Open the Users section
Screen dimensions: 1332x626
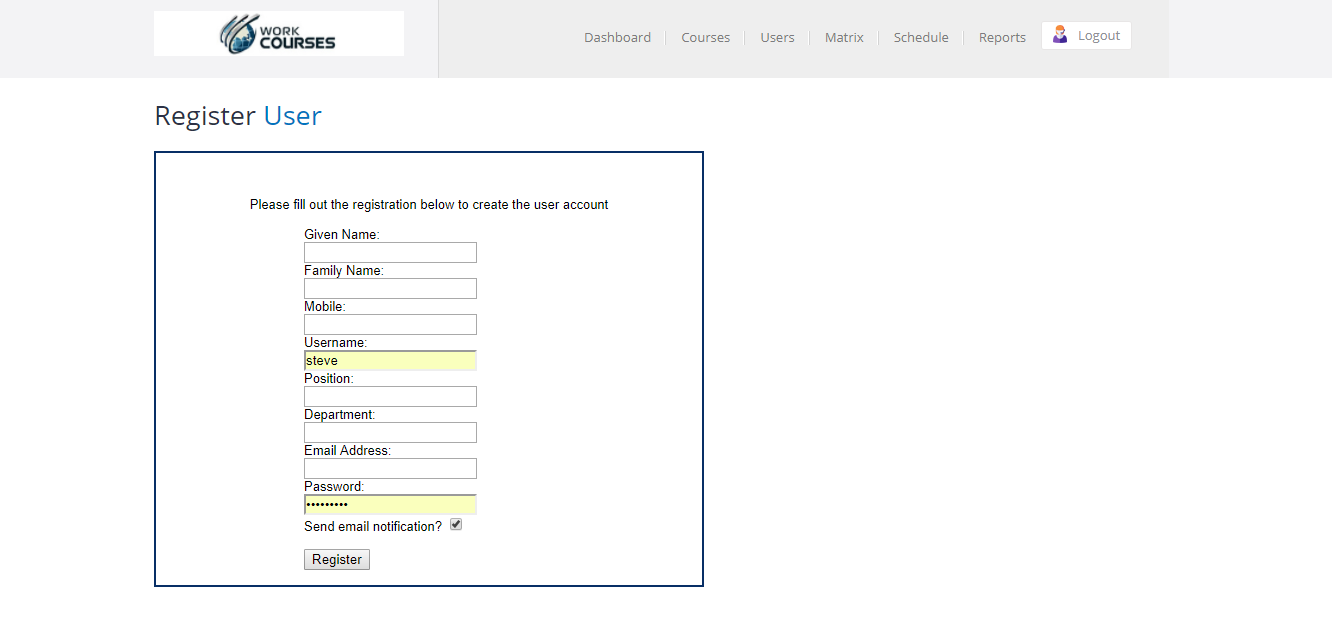point(777,38)
